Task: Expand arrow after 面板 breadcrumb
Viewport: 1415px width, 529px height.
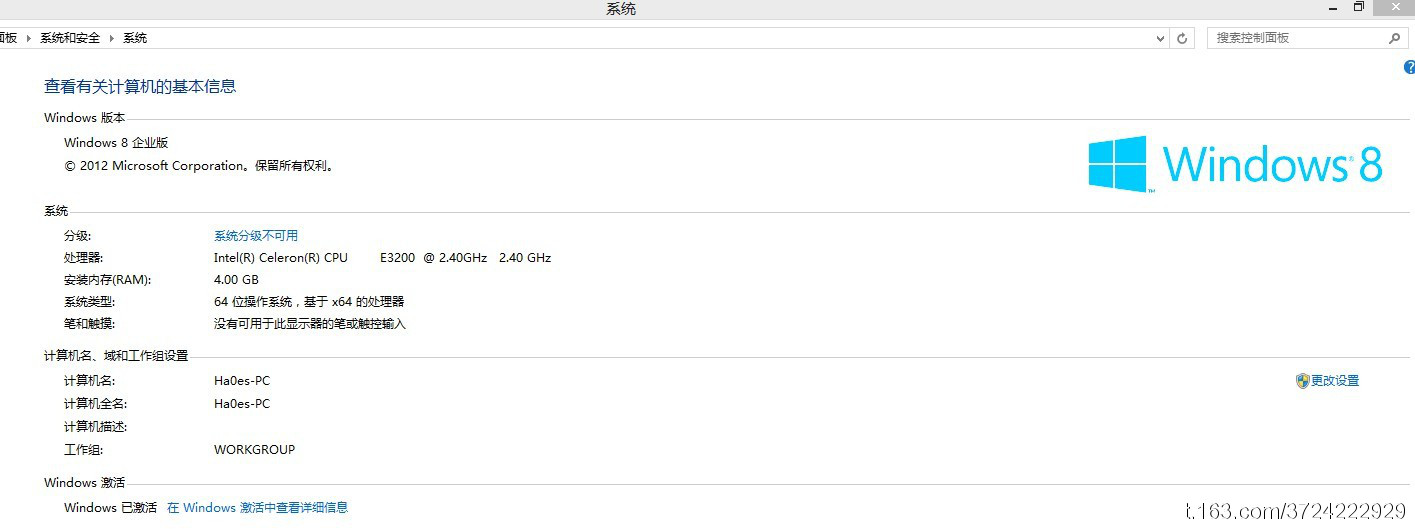Action: pos(29,38)
